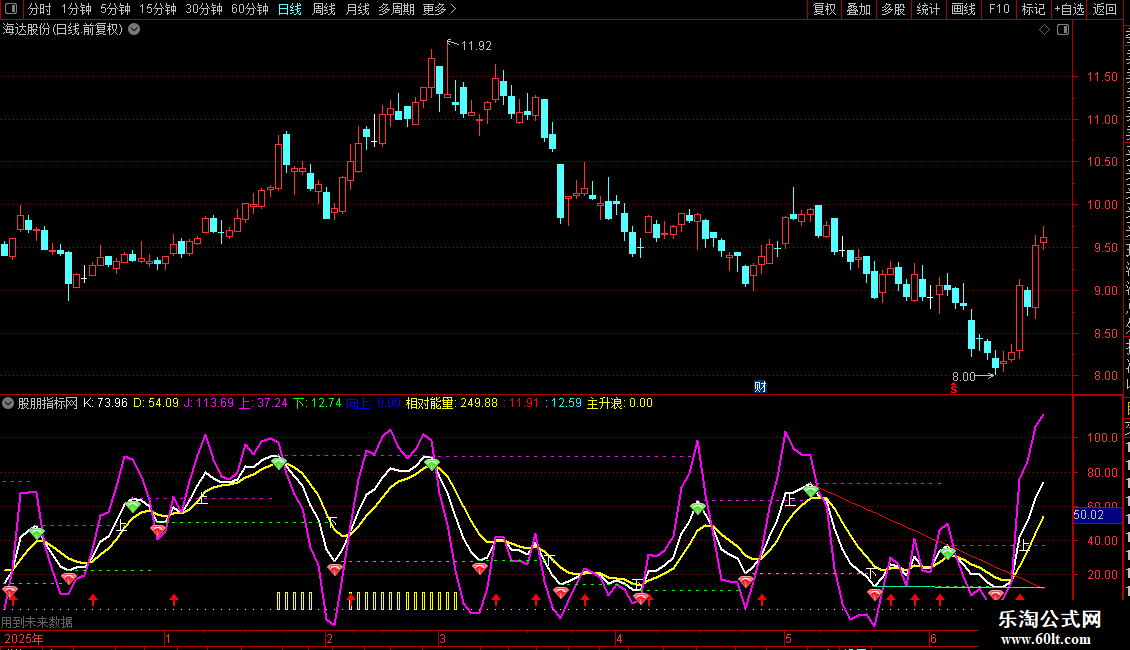Open the 多周期 multi-period view
This screenshot has width=1130, height=650.
click(396, 9)
